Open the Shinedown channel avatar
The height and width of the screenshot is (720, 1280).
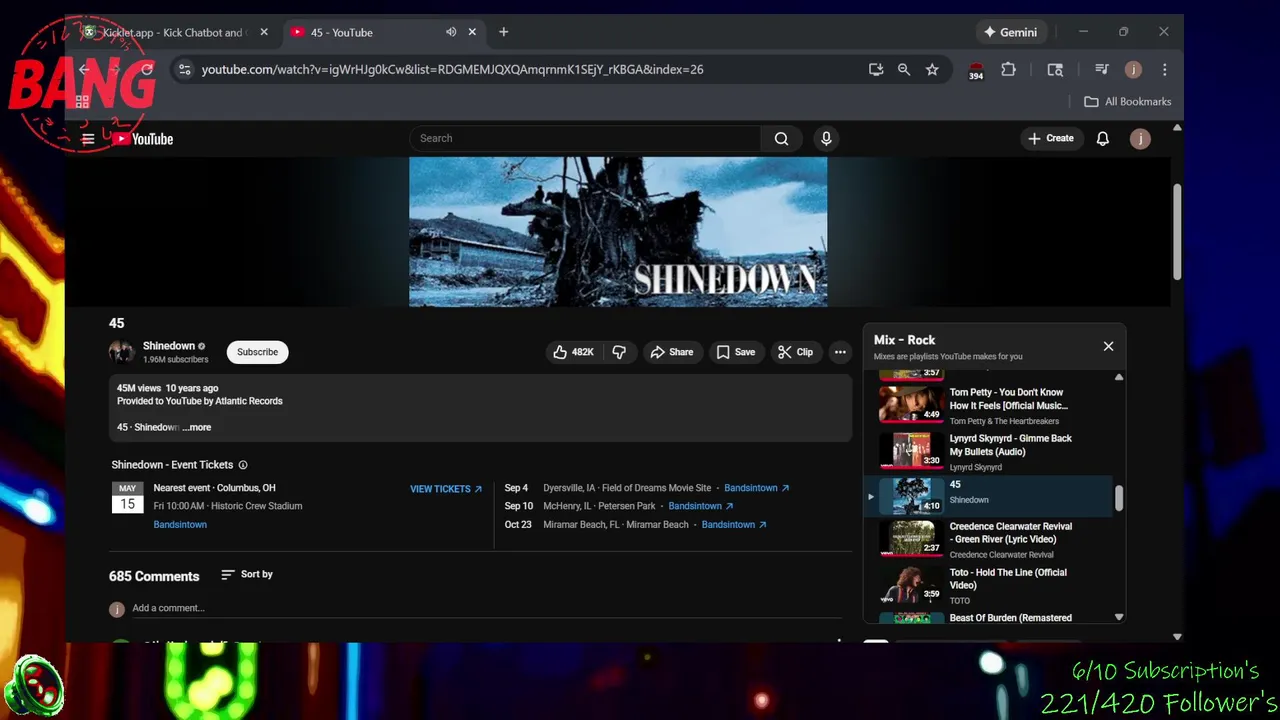(121, 352)
